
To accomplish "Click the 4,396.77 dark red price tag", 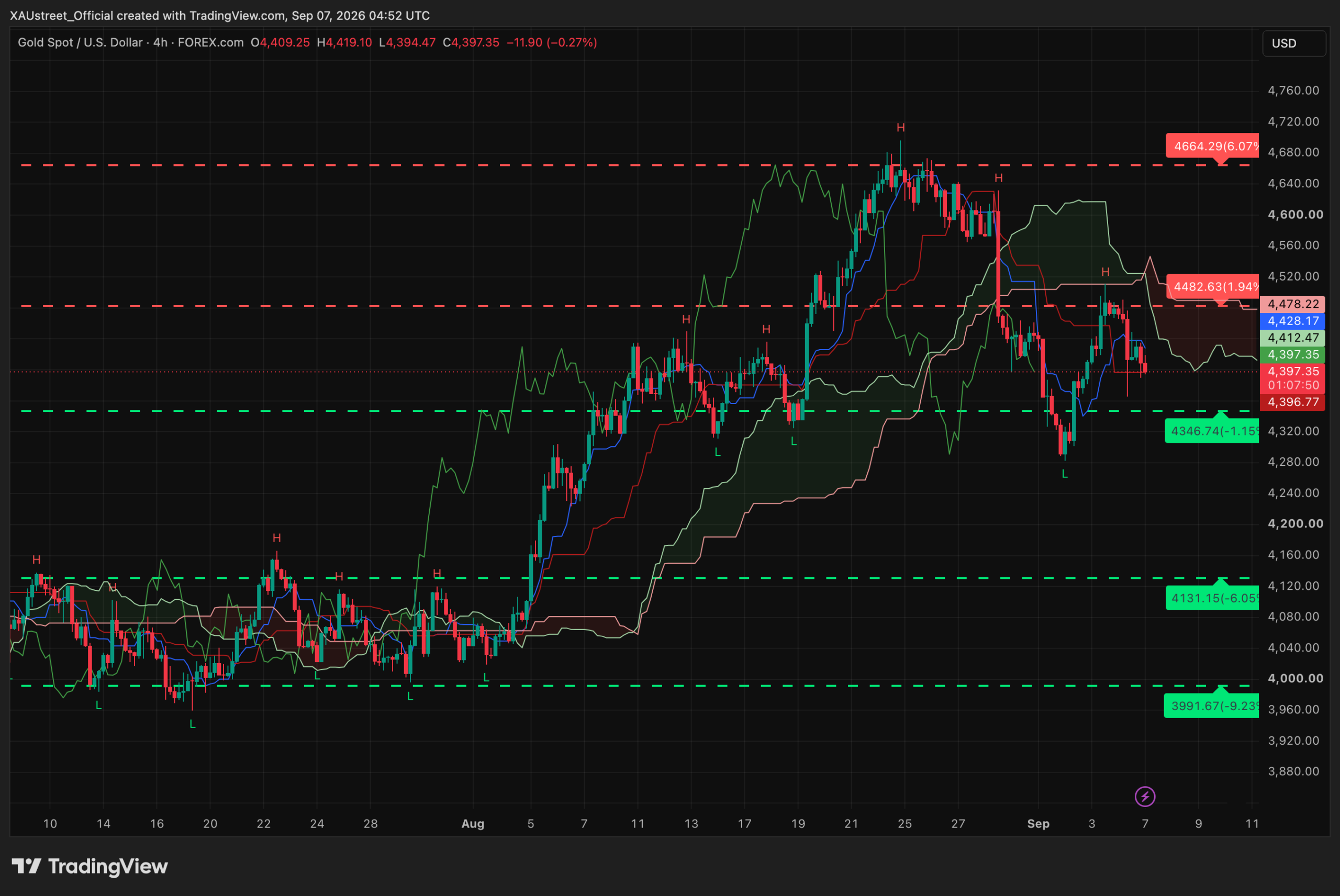I will [1292, 402].
